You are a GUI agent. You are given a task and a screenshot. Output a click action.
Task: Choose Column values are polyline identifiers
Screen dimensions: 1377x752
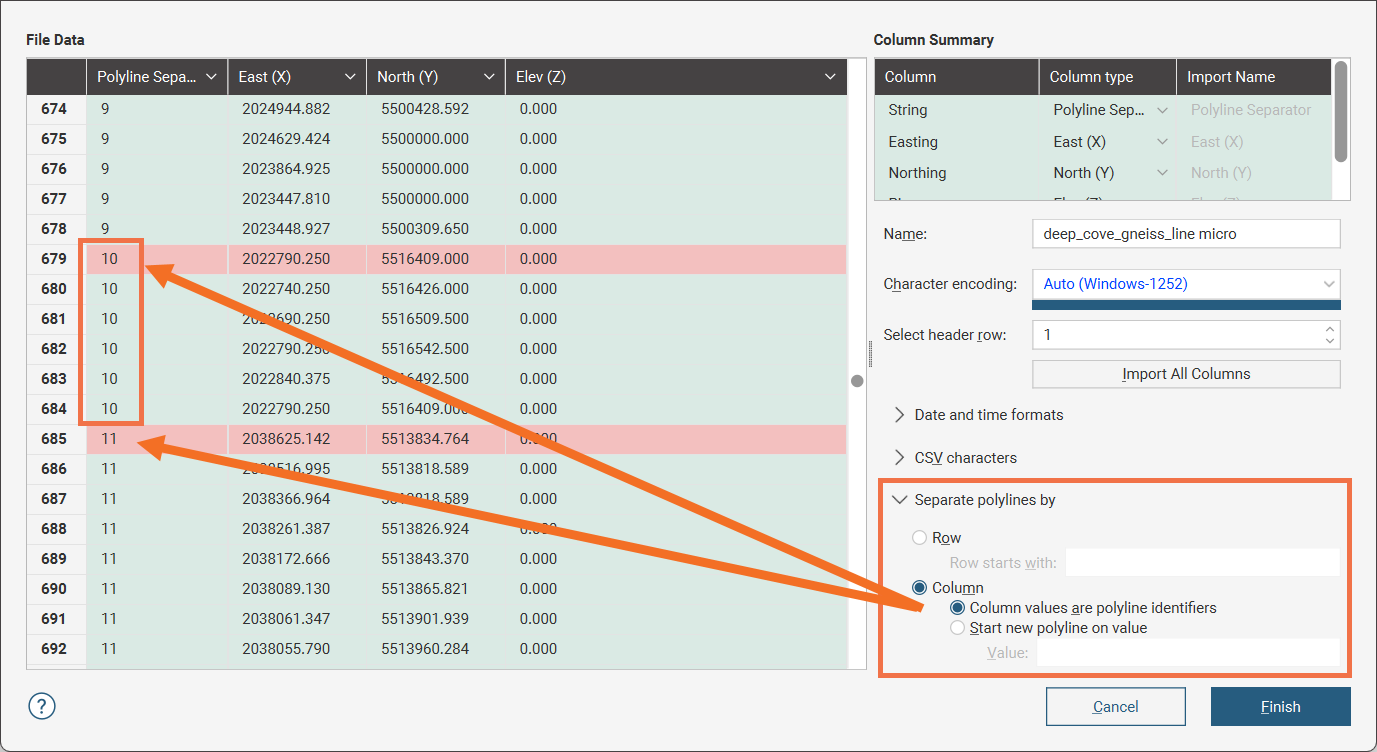(958, 608)
